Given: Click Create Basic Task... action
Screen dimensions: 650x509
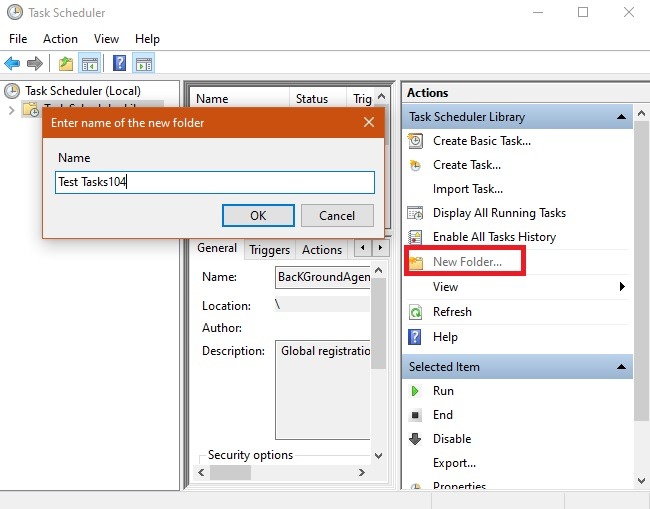Looking at the screenshot, I should tap(482, 141).
